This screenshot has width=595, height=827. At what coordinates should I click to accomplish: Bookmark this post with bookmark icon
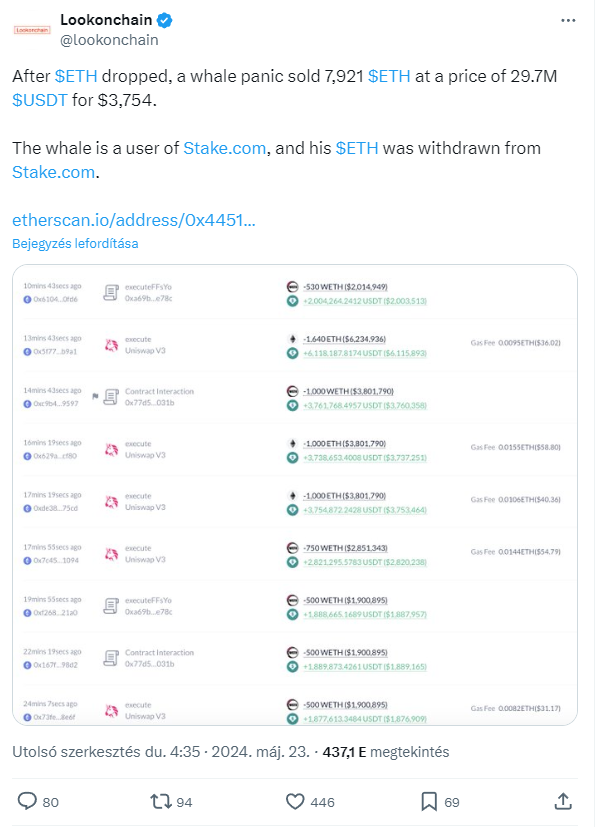tap(429, 802)
